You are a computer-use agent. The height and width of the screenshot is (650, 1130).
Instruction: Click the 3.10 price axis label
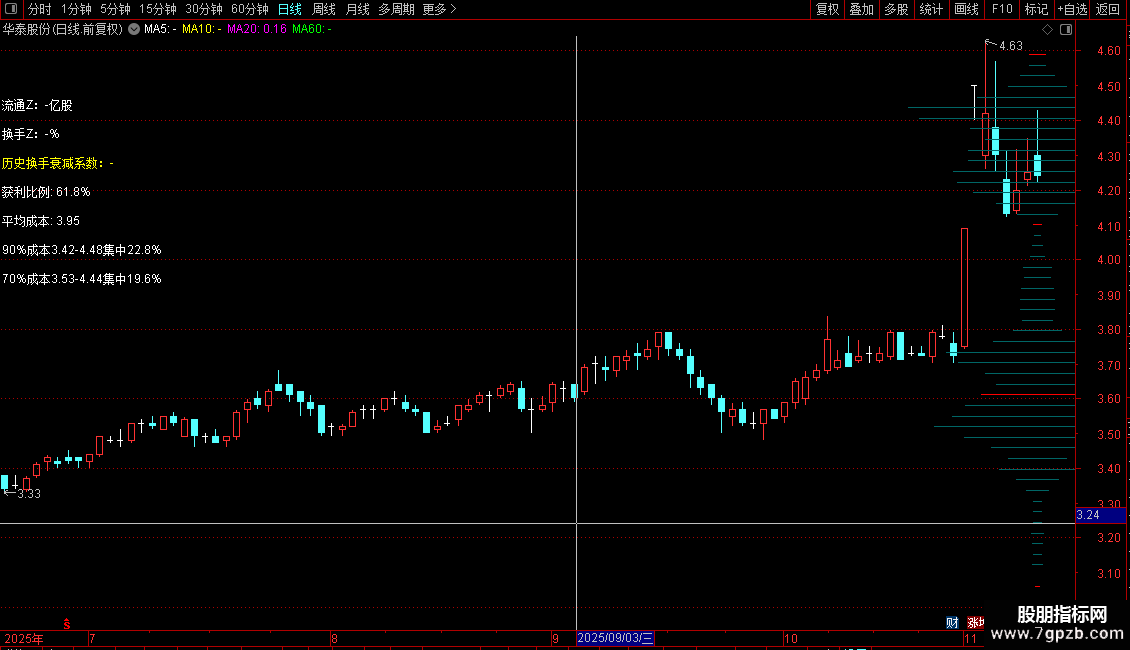click(x=1108, y=574)
